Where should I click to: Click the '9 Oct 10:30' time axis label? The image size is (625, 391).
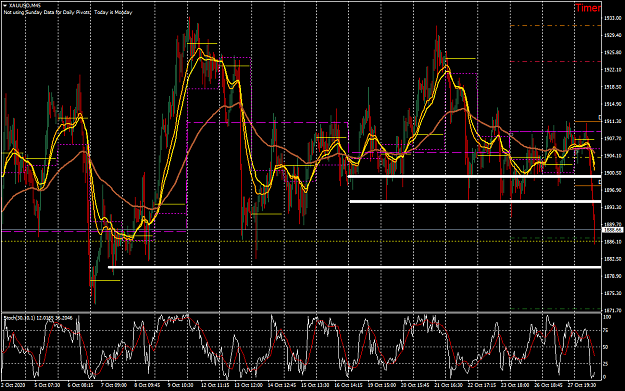pos(180,385)
